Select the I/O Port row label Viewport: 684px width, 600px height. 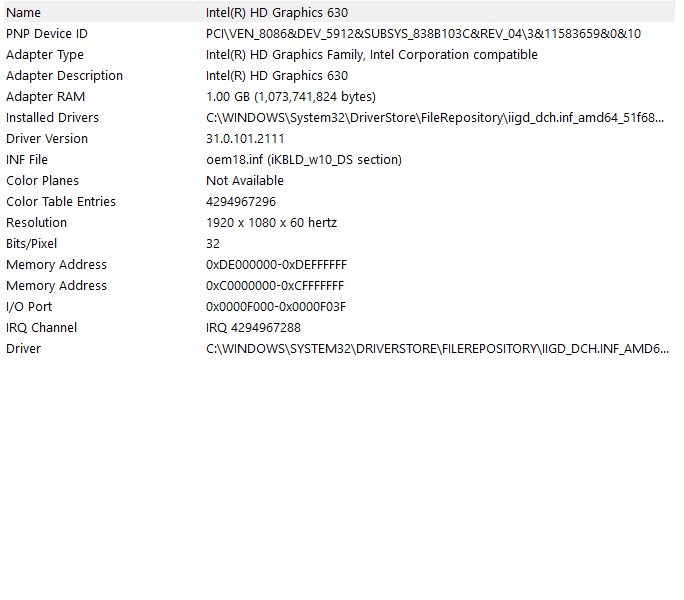tap(29, 306)
